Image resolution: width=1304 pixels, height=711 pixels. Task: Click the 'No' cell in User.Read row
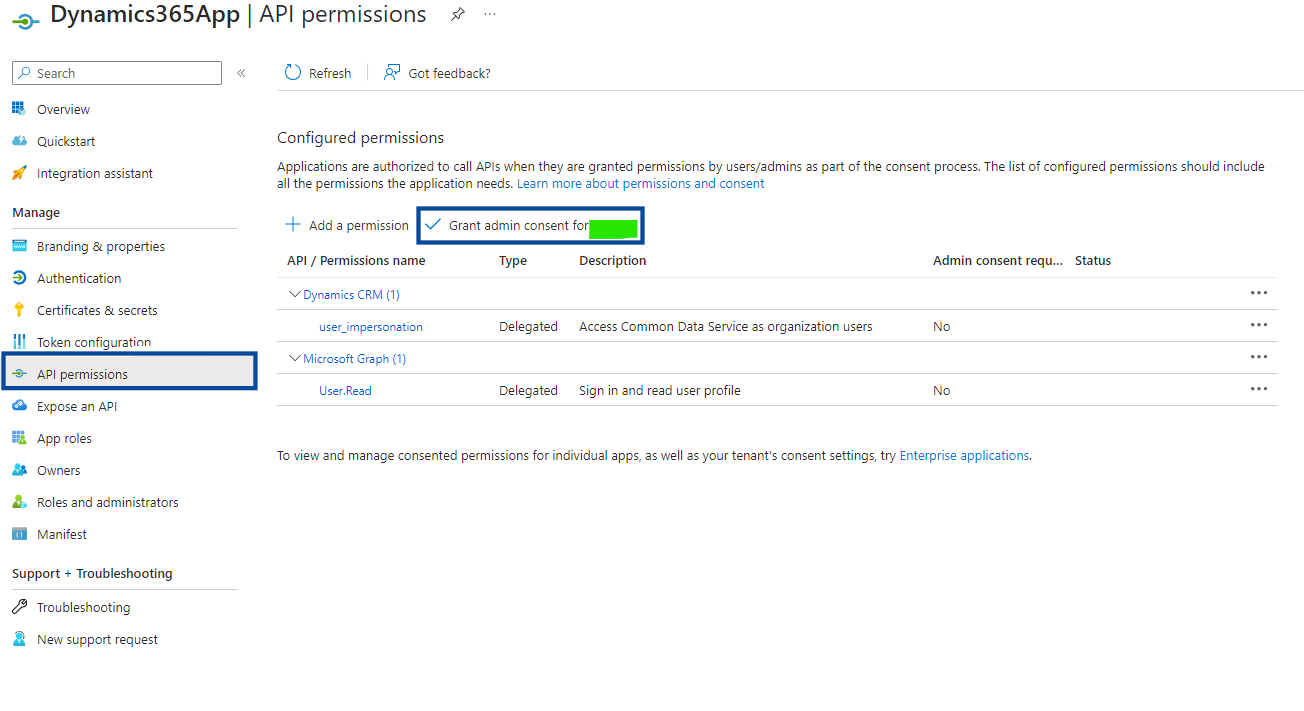tap(941, 390)
